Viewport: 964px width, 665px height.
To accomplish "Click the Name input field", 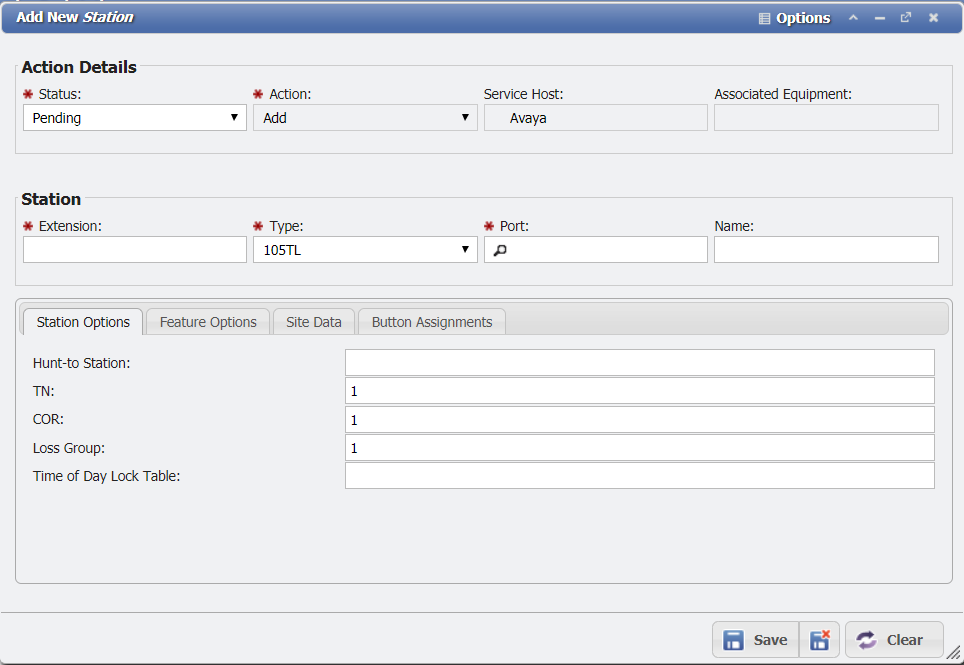I will pos(825,249).
